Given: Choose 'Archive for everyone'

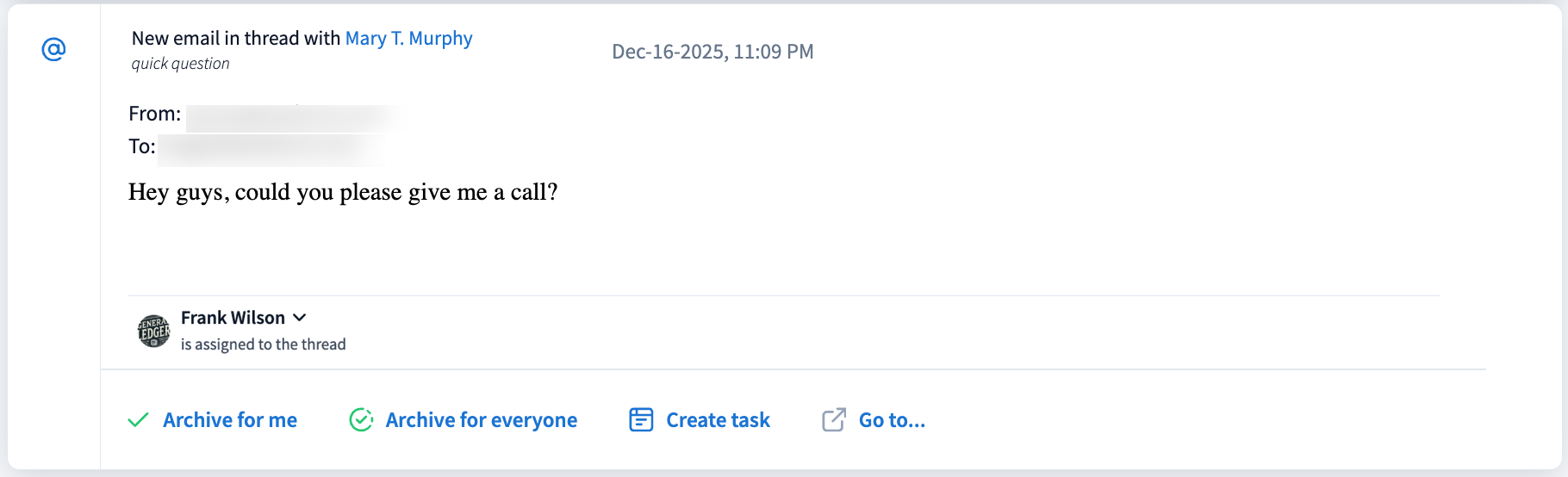Looking at the screenshot, I should point(481,420).
